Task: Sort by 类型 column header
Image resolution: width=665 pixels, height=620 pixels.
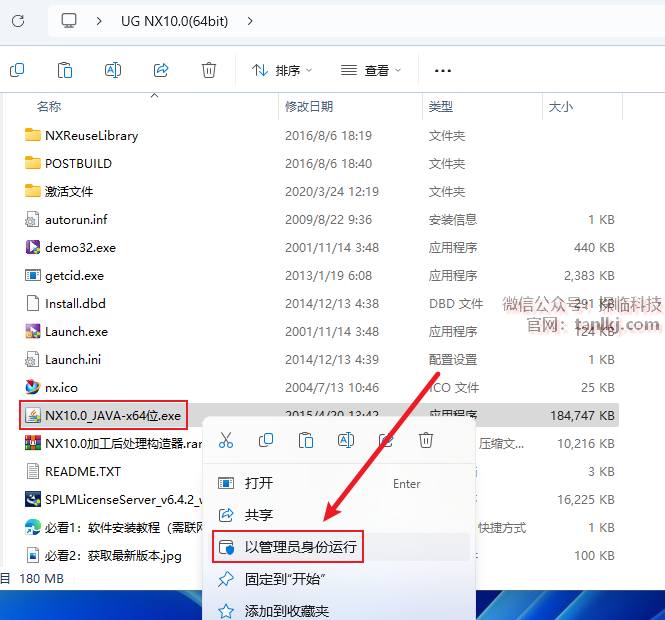Action: 440,106
